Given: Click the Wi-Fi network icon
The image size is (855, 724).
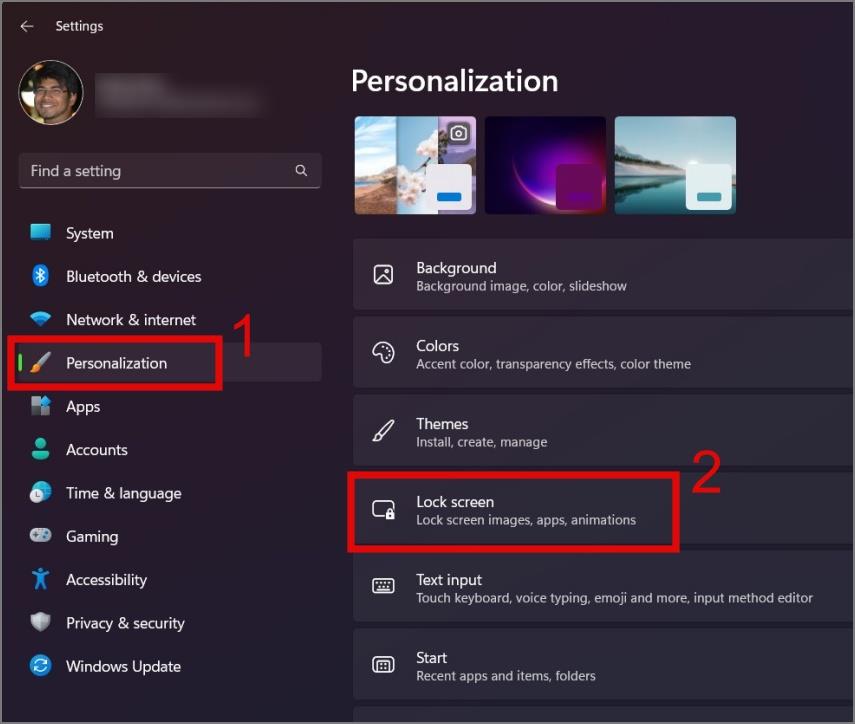Looking at the screenshot, I should tap(40, 318).
